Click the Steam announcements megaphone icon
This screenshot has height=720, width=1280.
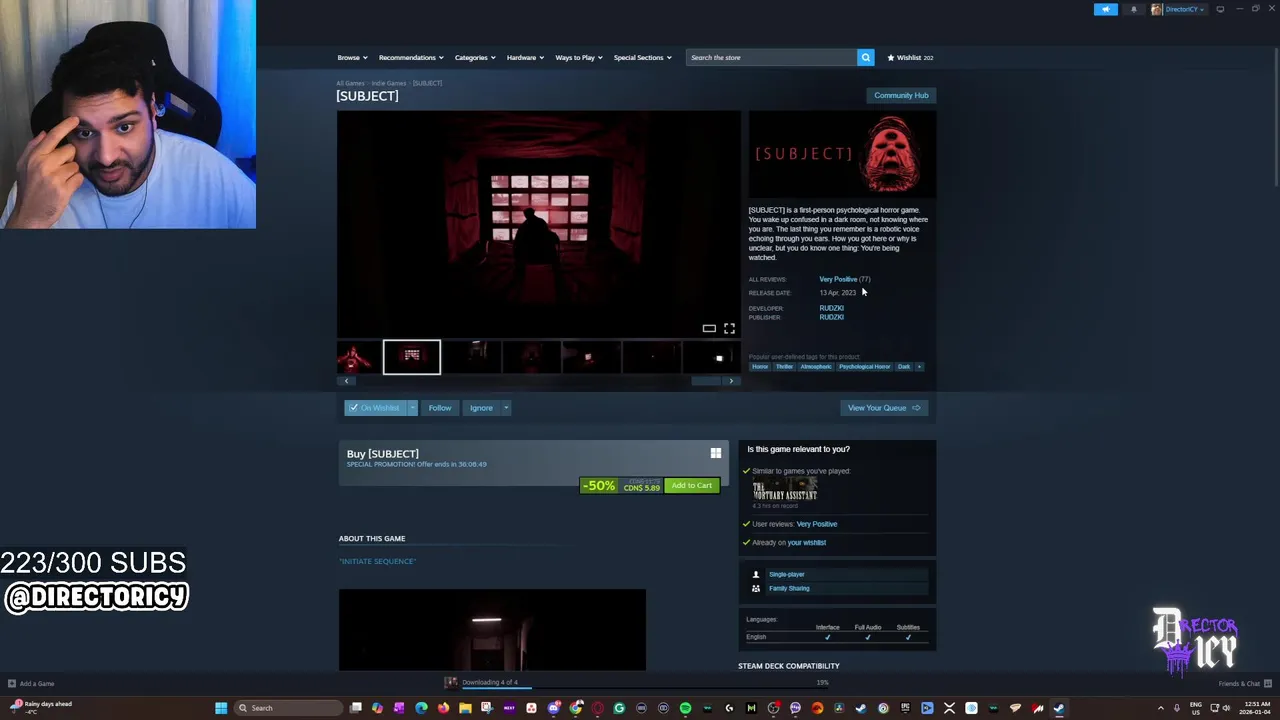coord(1105,9)
